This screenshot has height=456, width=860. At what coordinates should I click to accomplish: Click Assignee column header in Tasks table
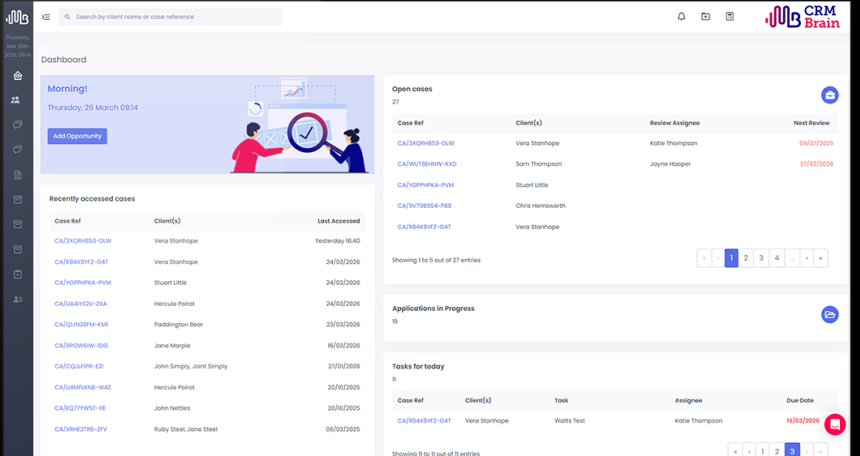click(x=688, y=401)
